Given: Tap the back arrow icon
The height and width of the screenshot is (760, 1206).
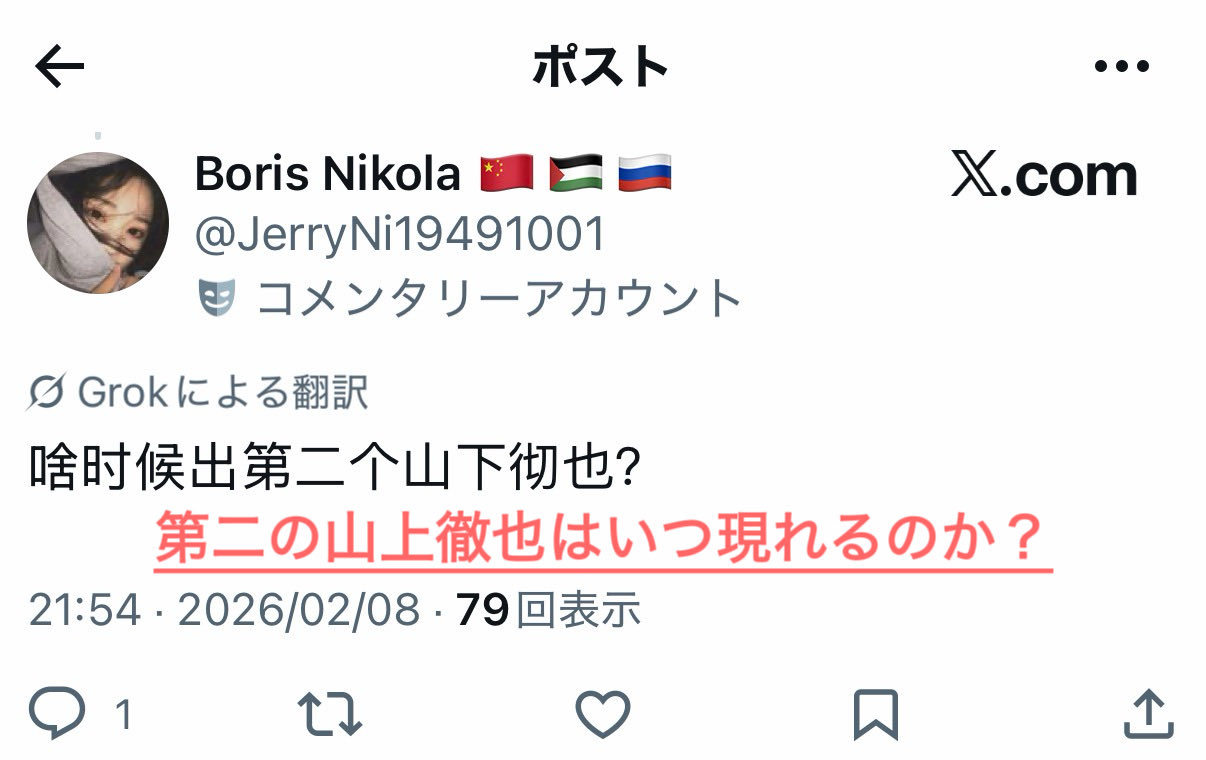Looking at the screenshot, I should (60, 67).
